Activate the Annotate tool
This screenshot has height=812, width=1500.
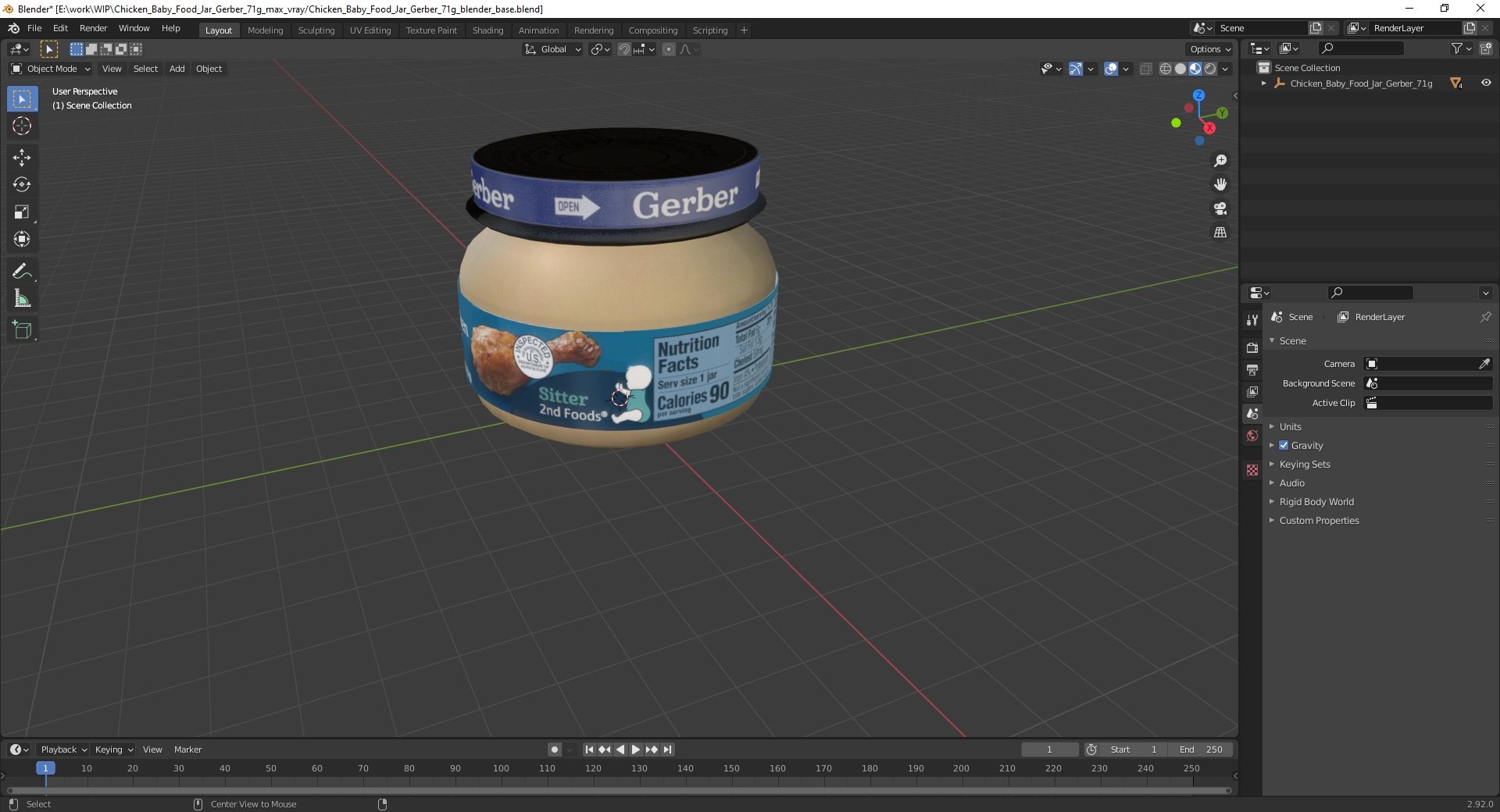point(22,272)
